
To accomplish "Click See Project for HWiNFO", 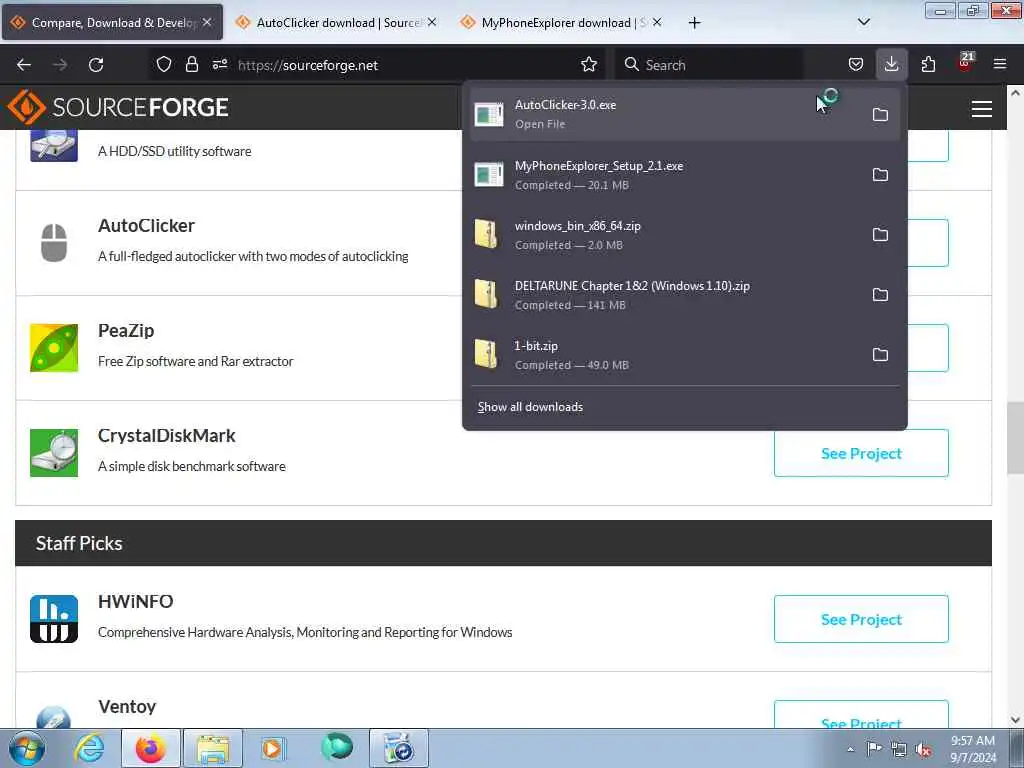I will (861, 619).
